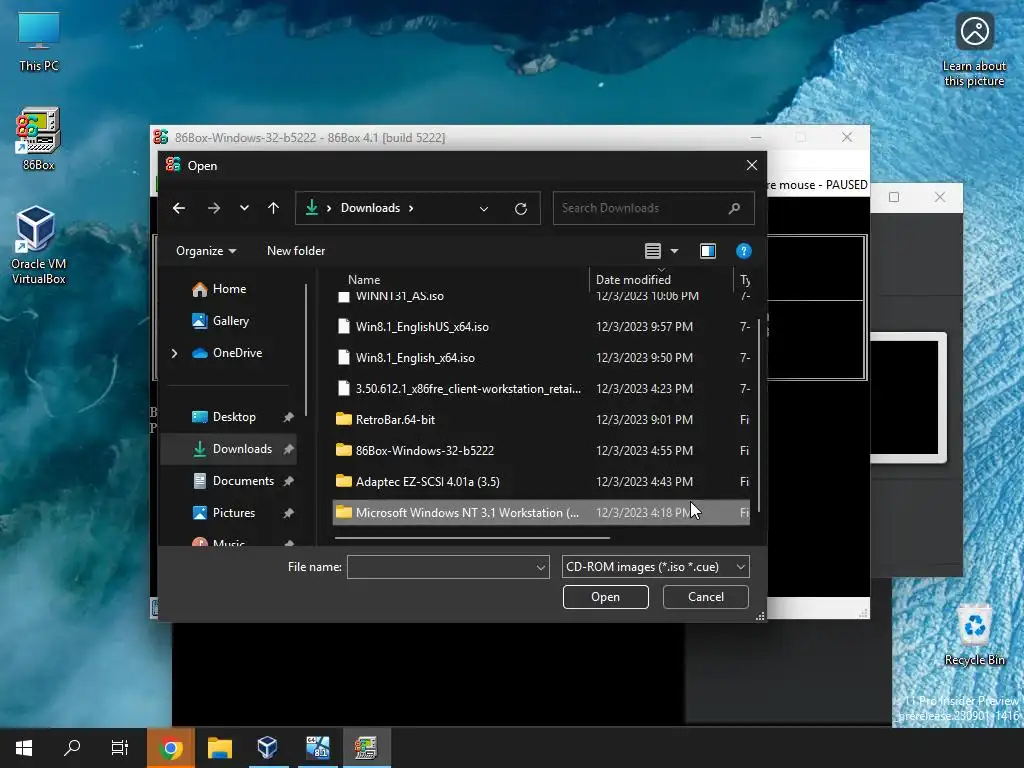Create a New folder

tap(296, 251)
